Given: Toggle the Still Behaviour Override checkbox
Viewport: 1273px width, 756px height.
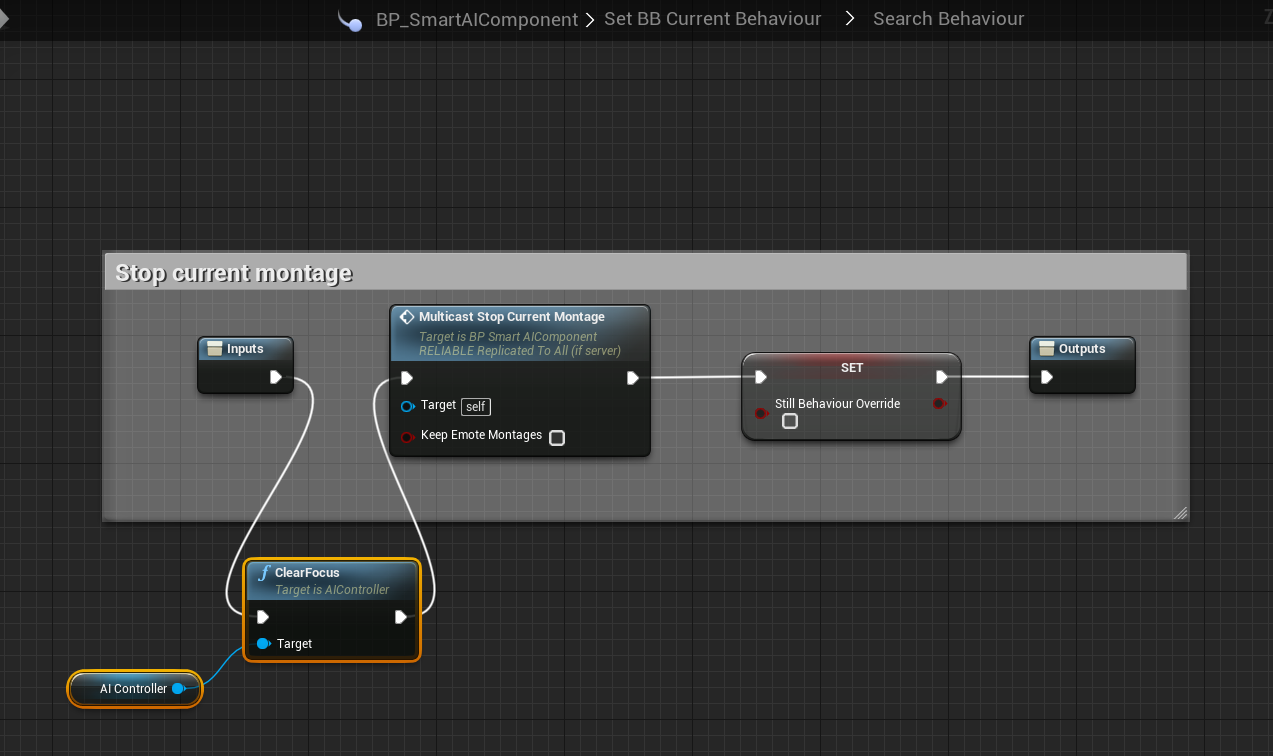Looking at the screenshot, I should (789, 421).
